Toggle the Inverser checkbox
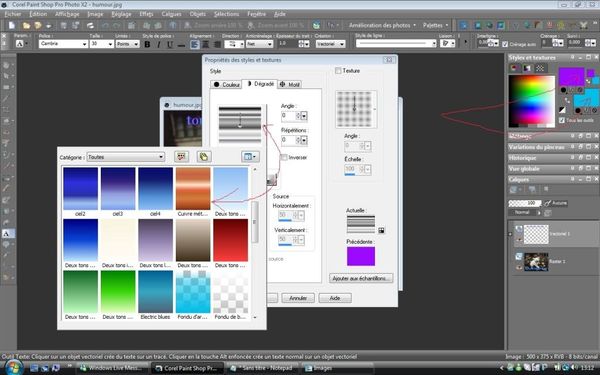 coord(284,157)
